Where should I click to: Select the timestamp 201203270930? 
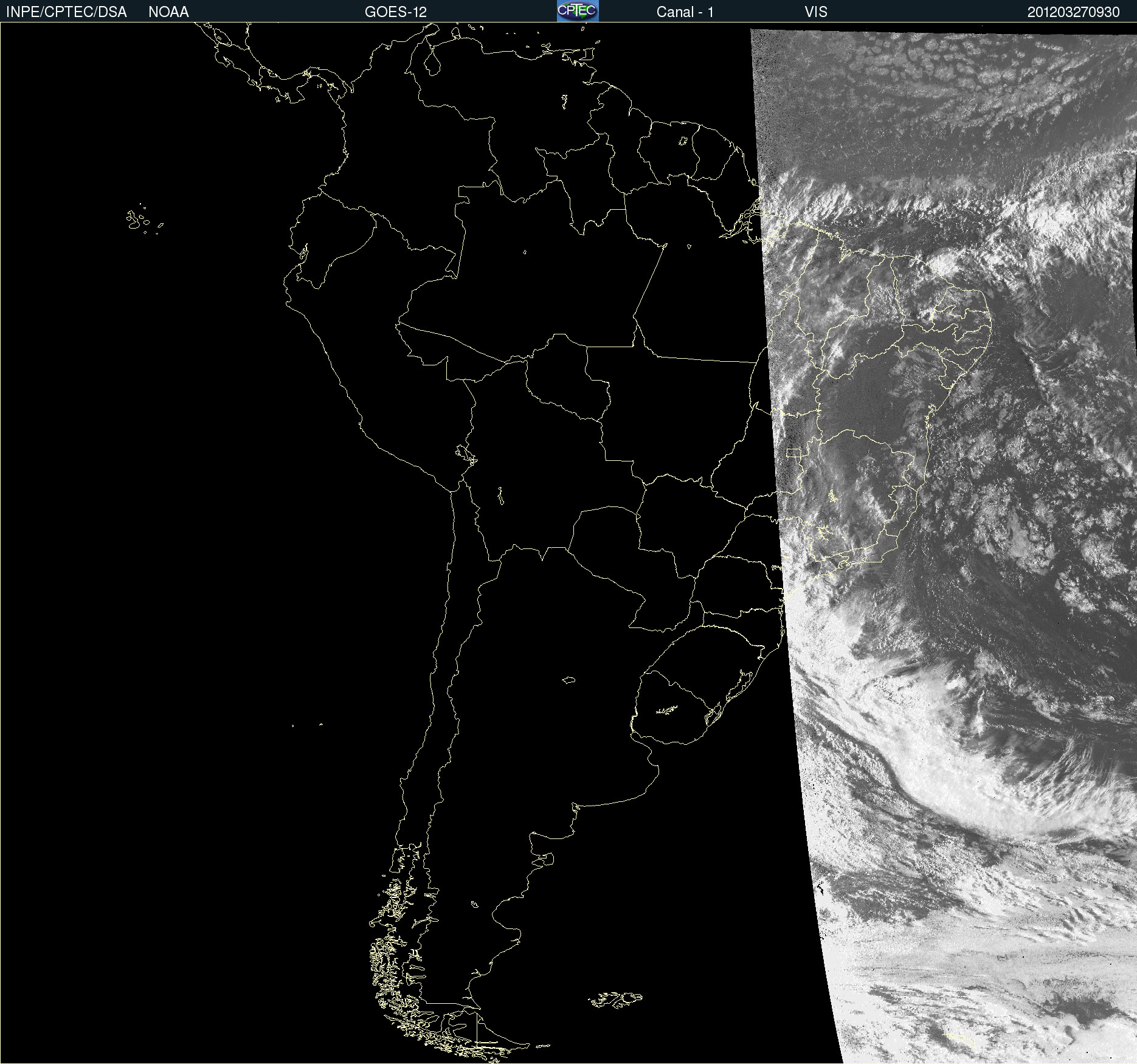coord(1073,12)
